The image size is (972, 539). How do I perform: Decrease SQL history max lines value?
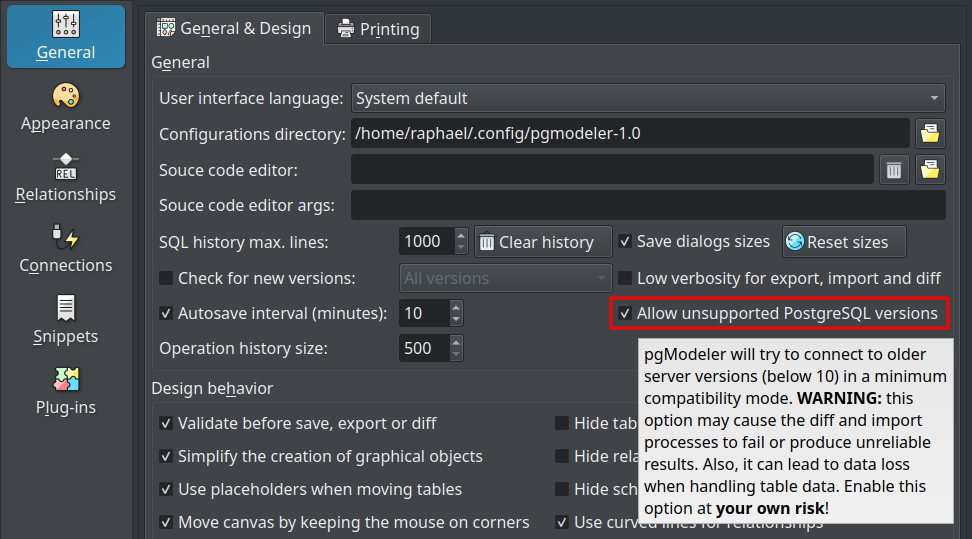tap(461, 248)
